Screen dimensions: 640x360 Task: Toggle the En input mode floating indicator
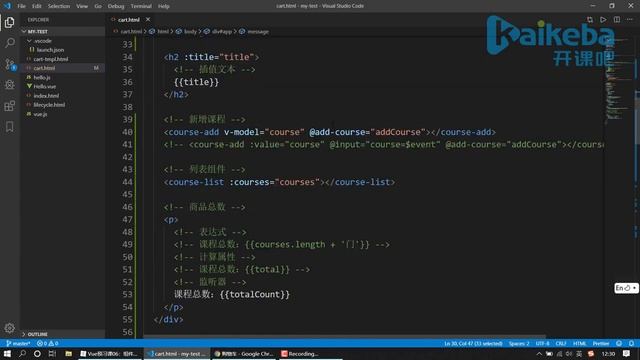pos(626,288)
